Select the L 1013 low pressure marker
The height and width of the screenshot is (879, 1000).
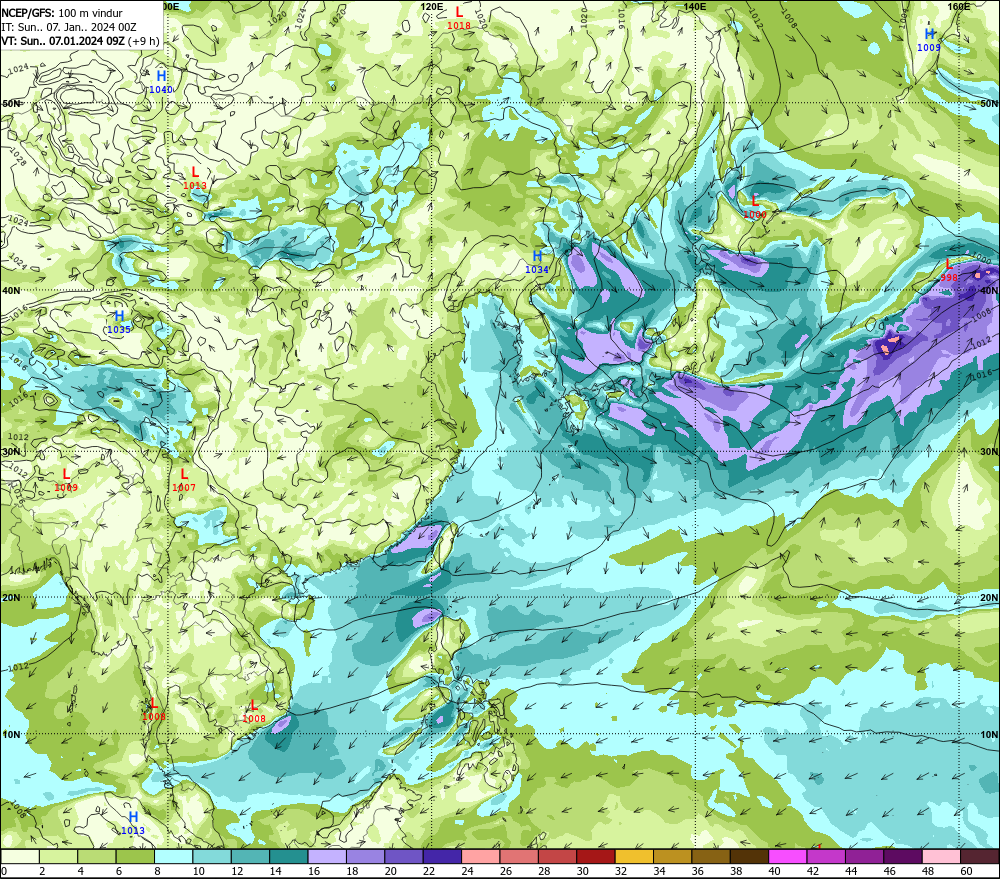point(195,178)
